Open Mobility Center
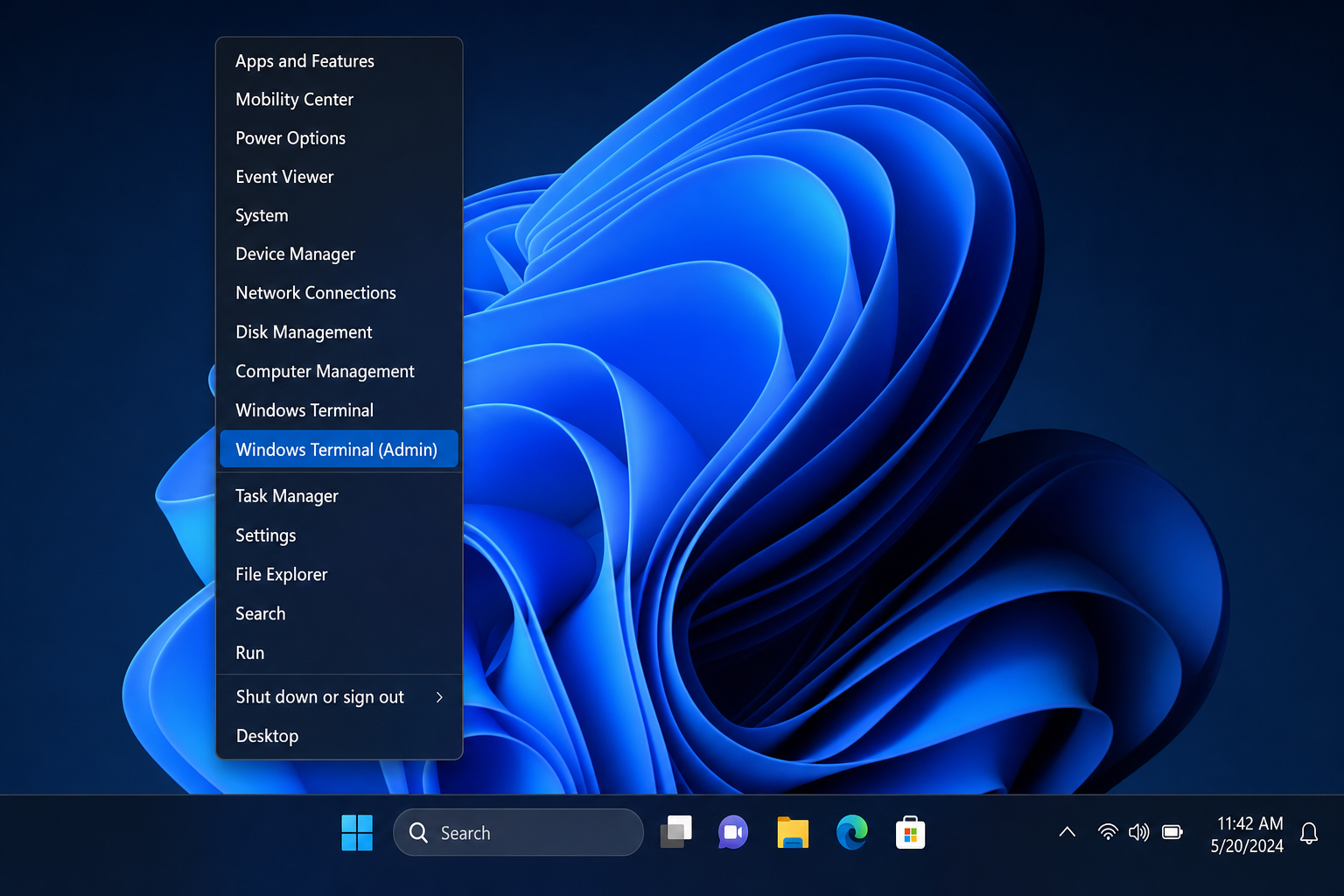Image resolution: width=1344 pixels, height=896 pixels. [x=339, y=100]
